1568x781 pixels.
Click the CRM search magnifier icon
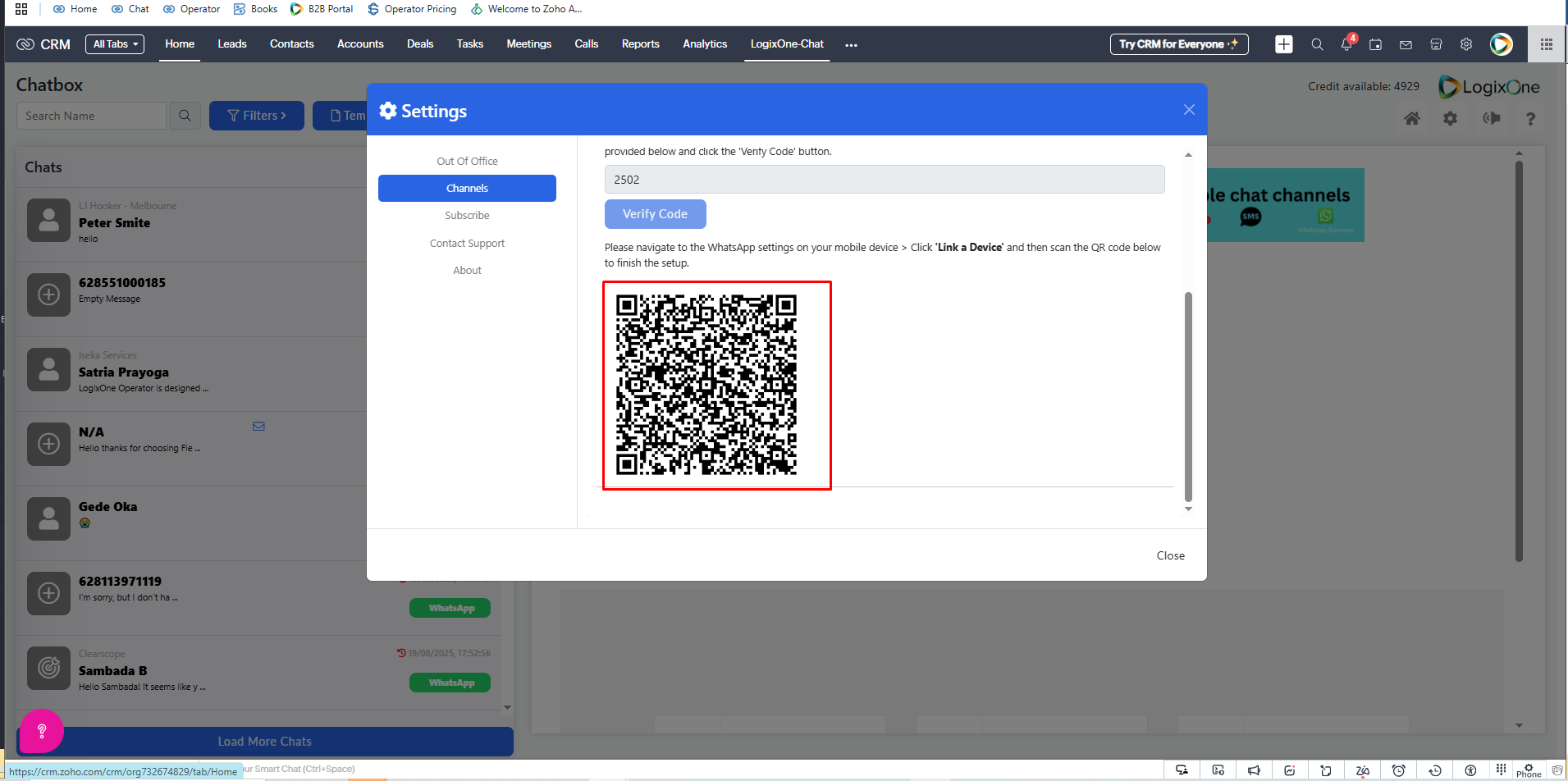tap(1317, 44)
